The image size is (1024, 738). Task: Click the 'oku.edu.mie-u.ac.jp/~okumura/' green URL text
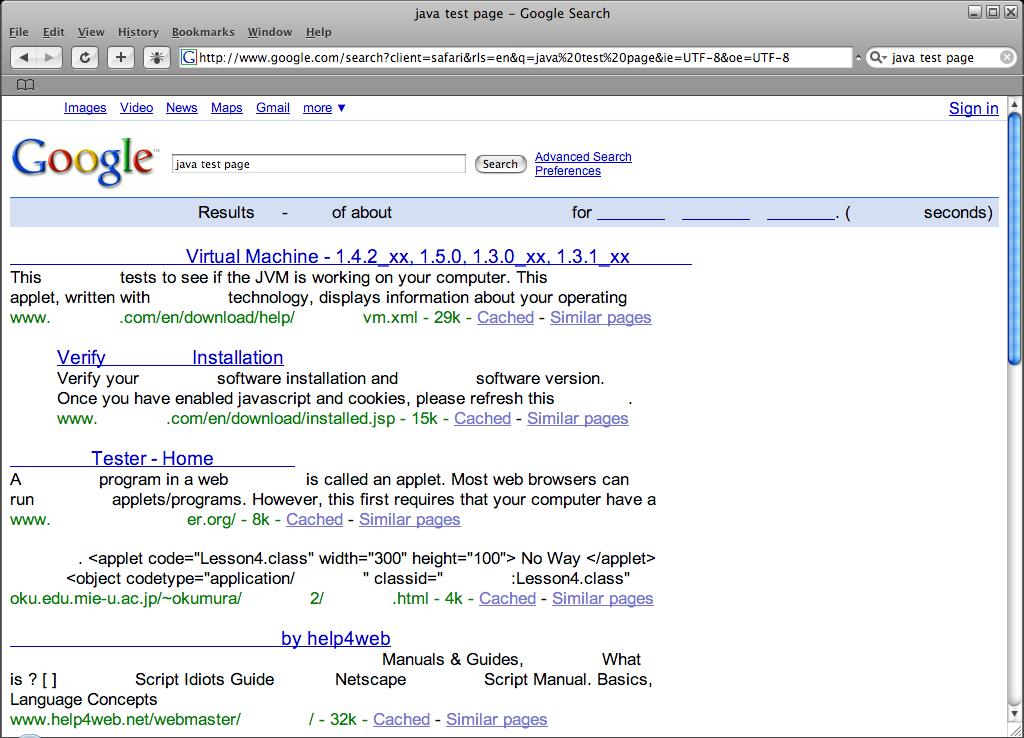[126, 598]
